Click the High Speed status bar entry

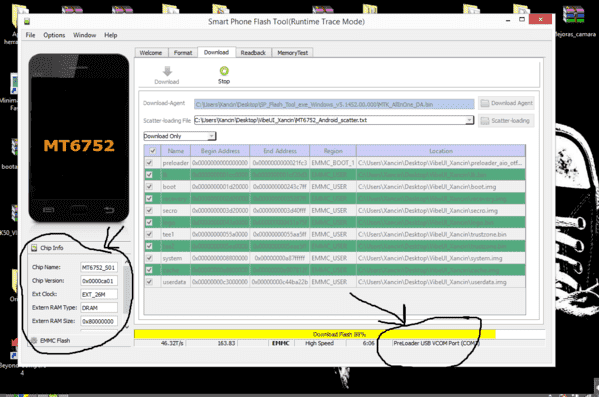click(x=319, y=343)
